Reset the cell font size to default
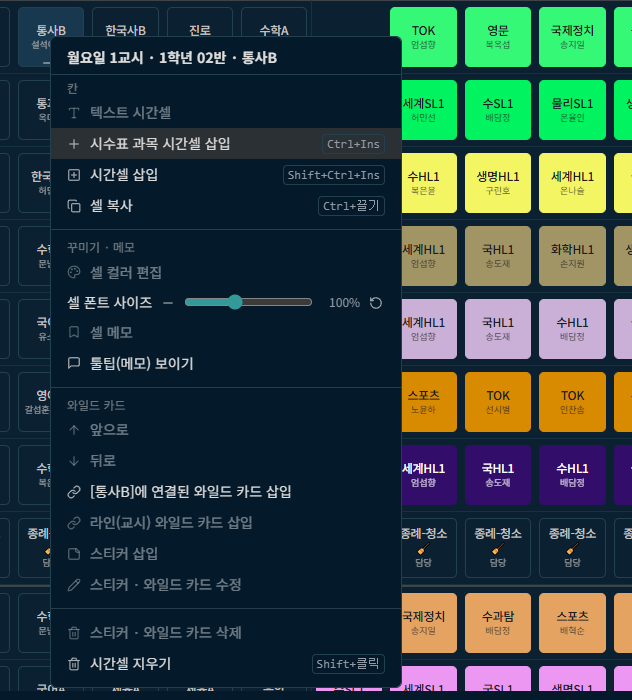This screenshot has width=632, height=700. click(376, 303)
